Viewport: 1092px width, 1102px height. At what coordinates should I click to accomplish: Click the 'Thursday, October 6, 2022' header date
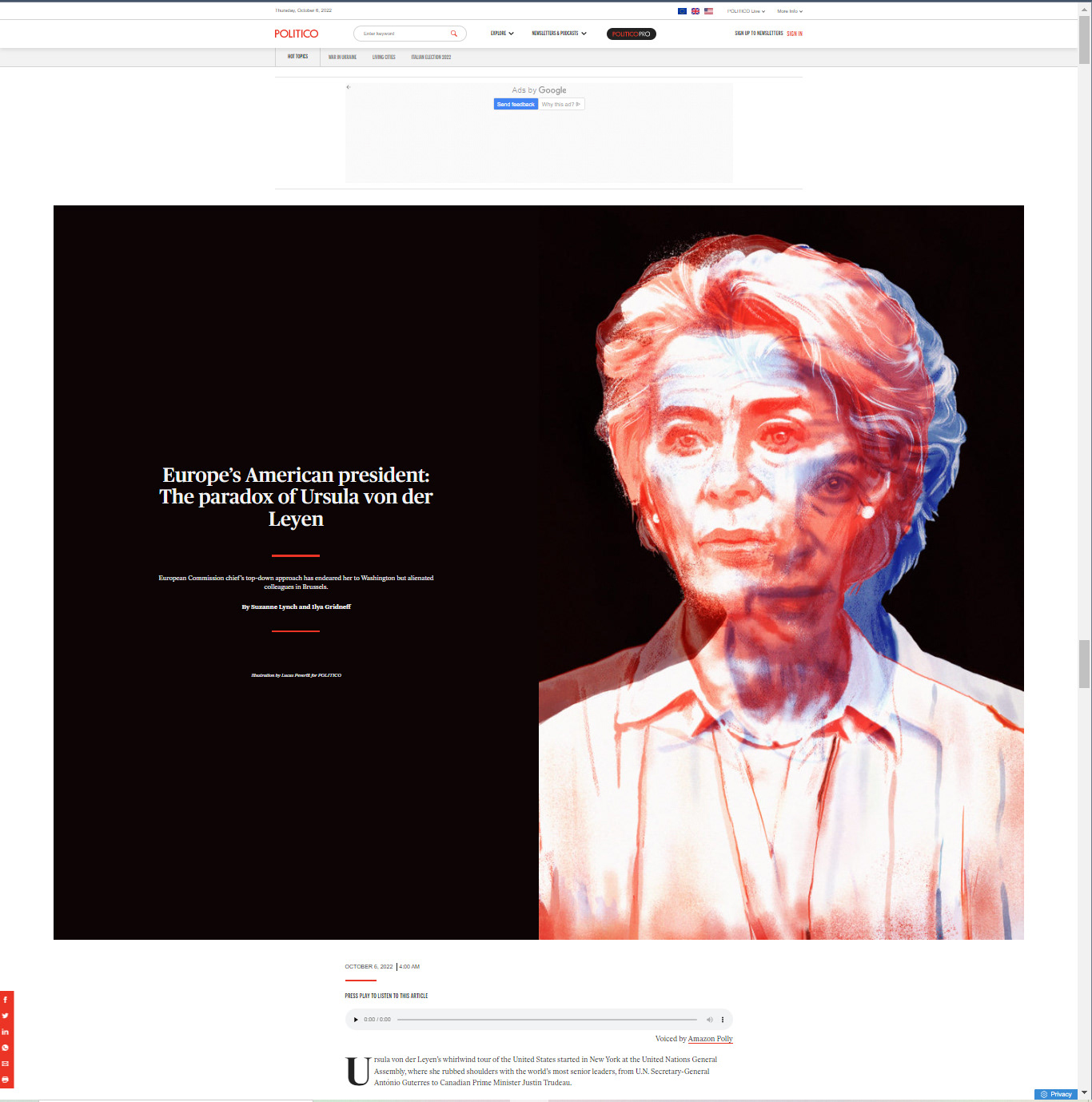pos(303,11)
